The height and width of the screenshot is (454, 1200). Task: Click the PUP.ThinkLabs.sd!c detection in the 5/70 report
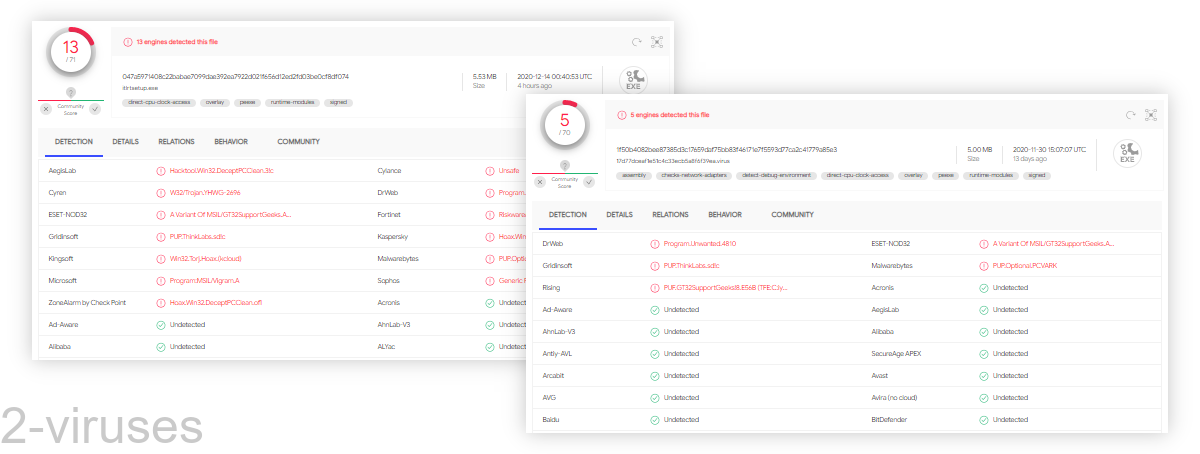(690, 265)
